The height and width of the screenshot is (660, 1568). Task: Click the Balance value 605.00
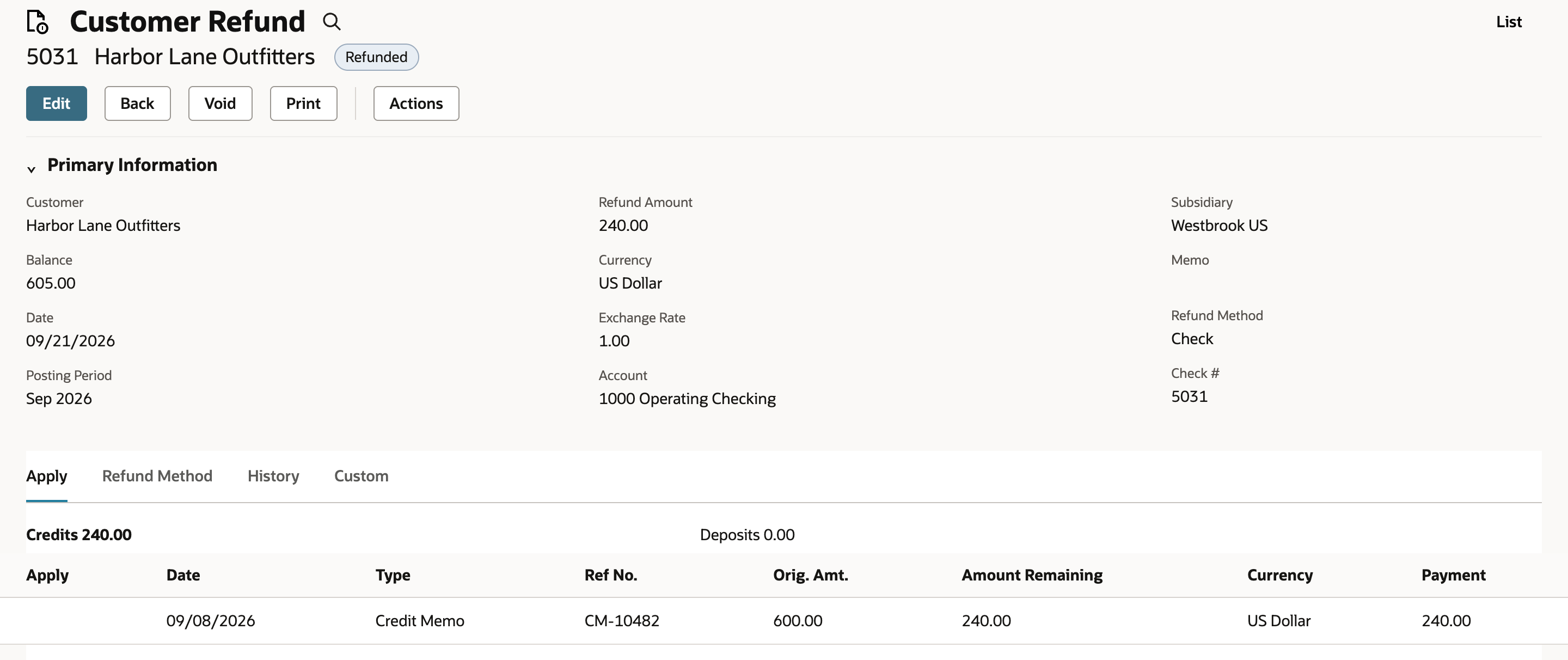(51, 283)
